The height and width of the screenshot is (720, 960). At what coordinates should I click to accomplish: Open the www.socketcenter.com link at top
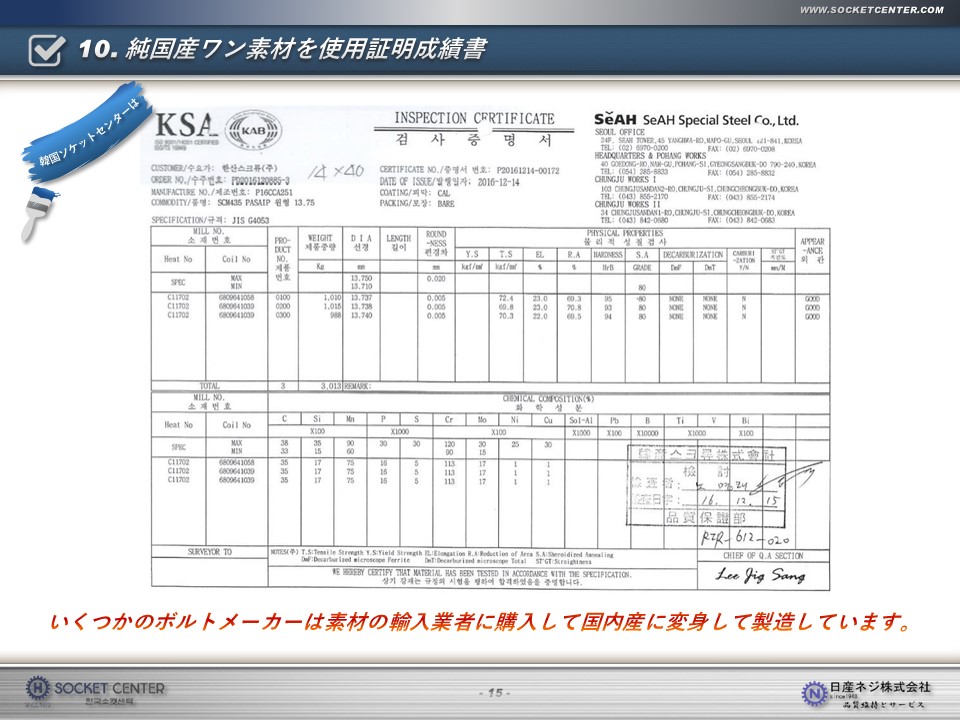click(x=871, y=10)
